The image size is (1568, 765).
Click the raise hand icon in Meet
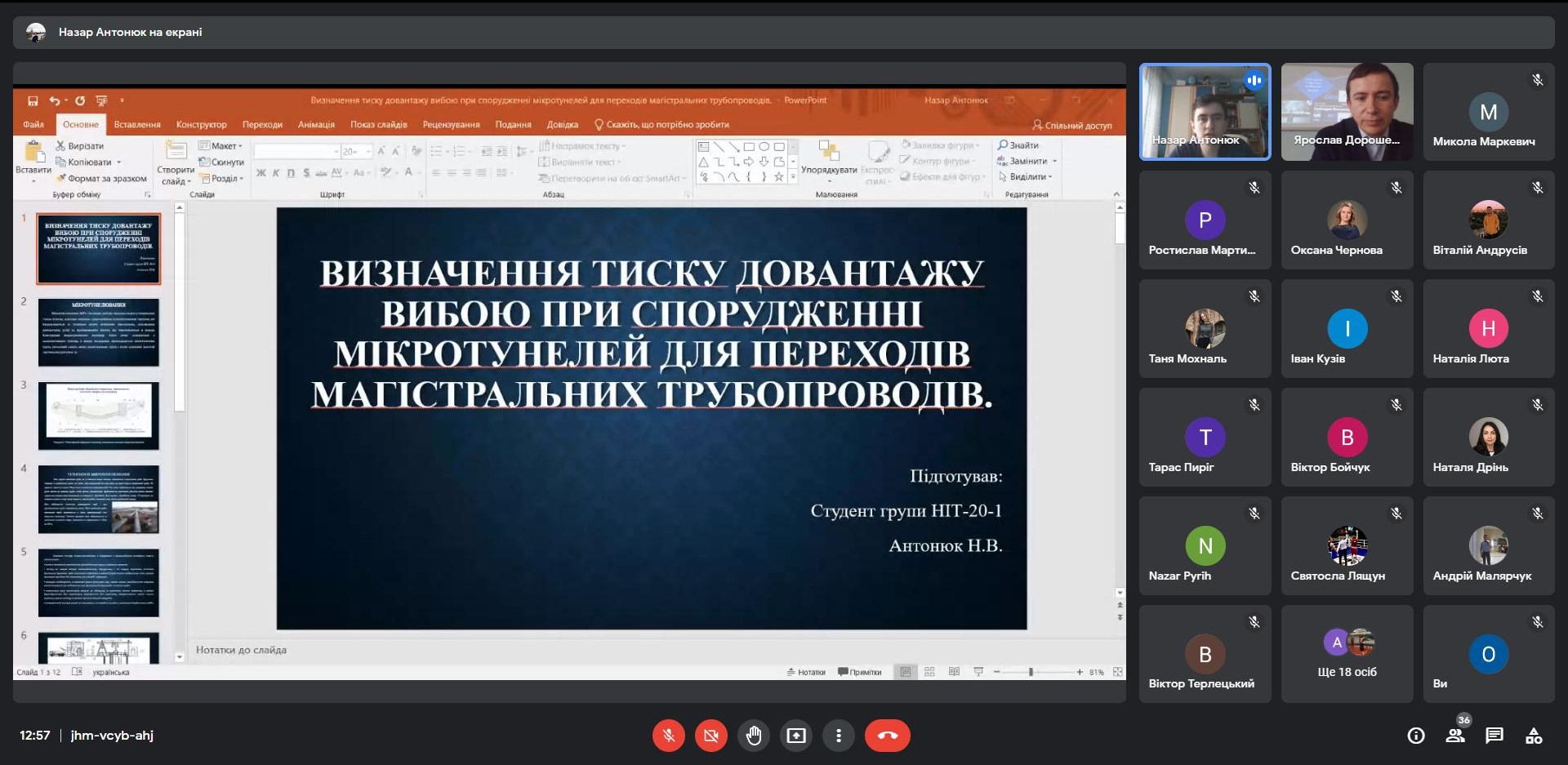(754, 736)
